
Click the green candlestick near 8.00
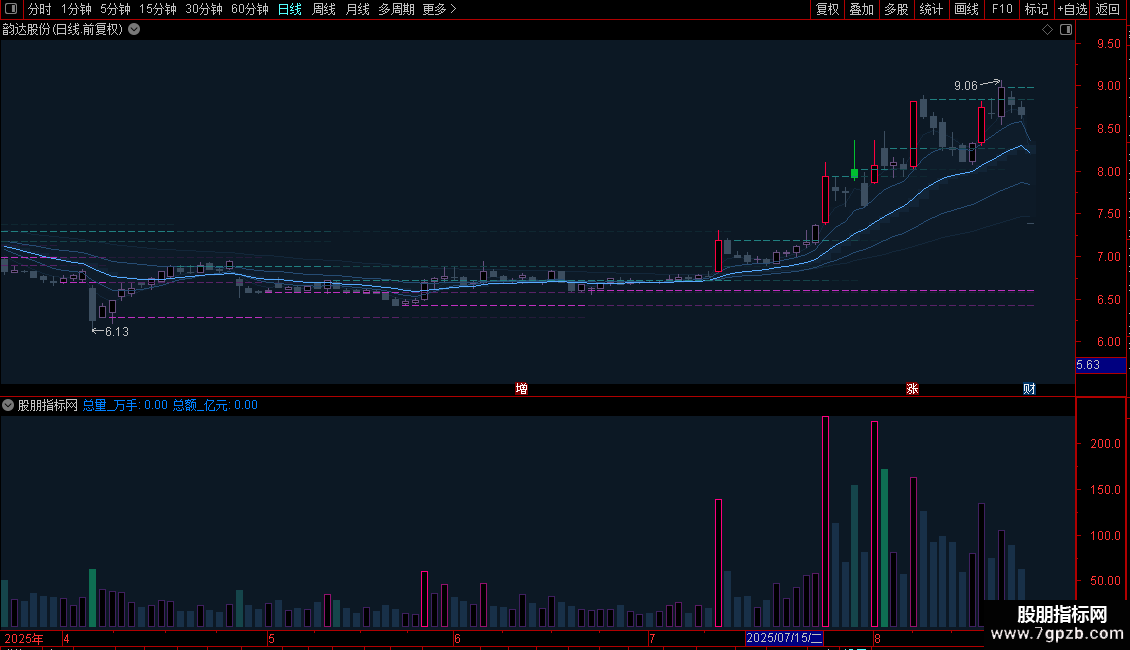[x=855, y=173]
